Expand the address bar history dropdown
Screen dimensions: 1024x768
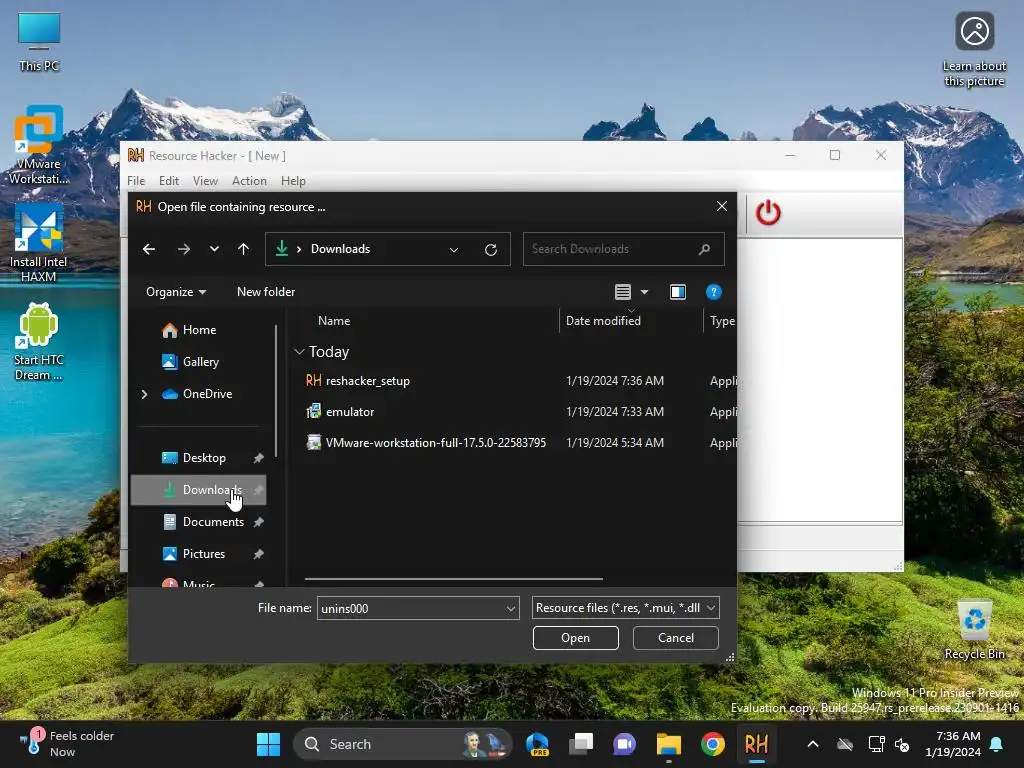(x=454, y=249)
